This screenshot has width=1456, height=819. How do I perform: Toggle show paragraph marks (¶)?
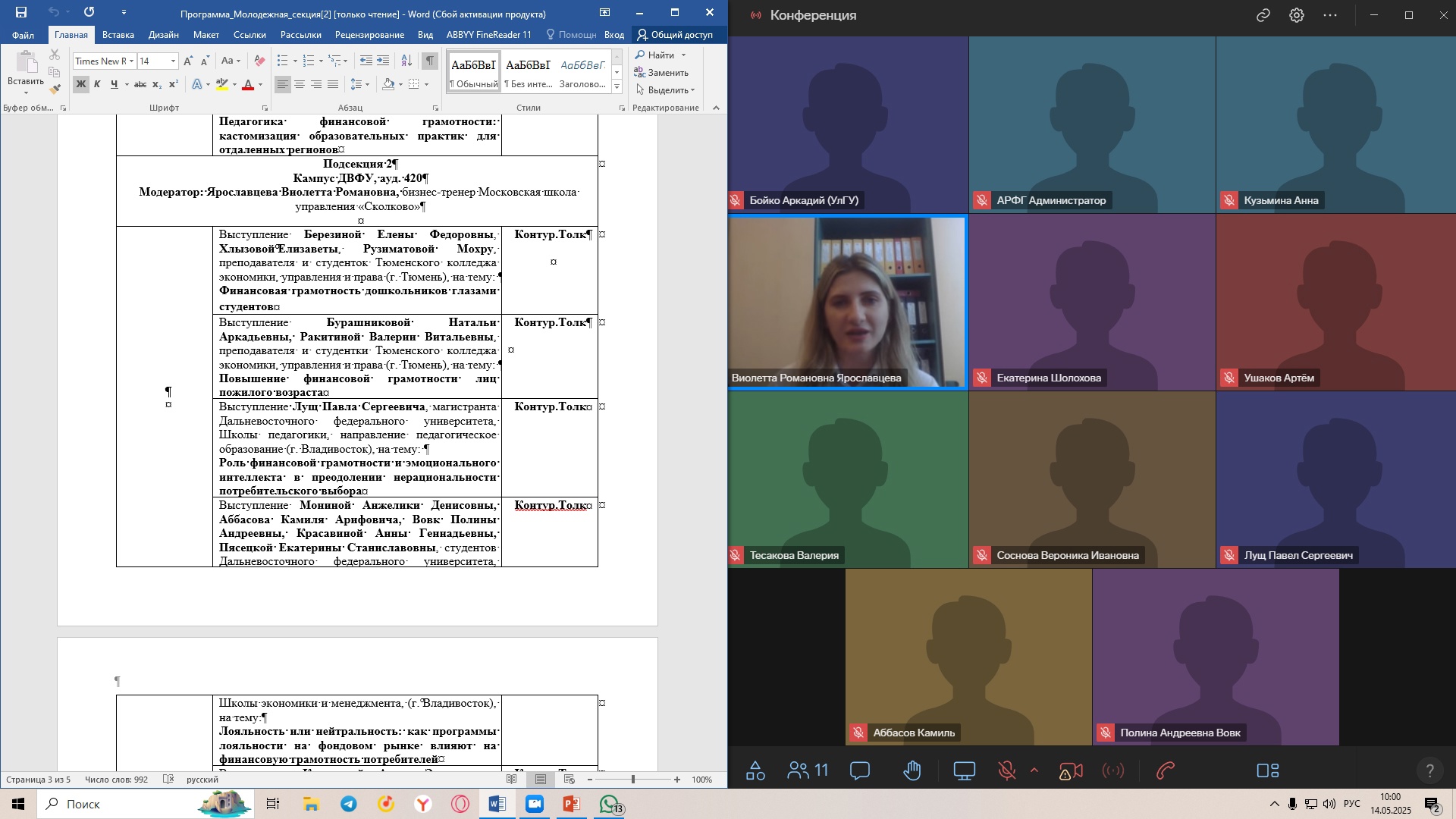430,61
